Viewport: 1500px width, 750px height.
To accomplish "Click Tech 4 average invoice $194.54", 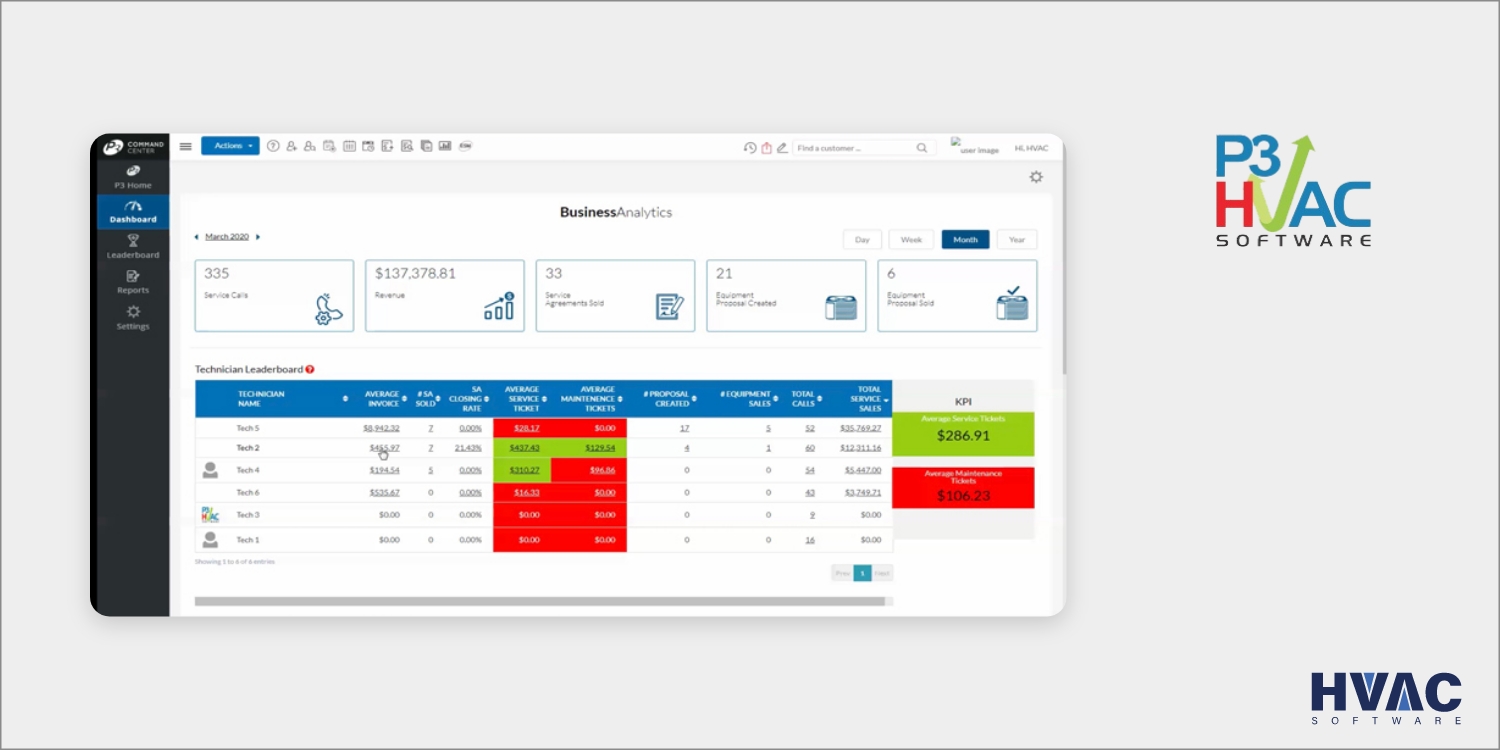I will click(x=384, y=470).
